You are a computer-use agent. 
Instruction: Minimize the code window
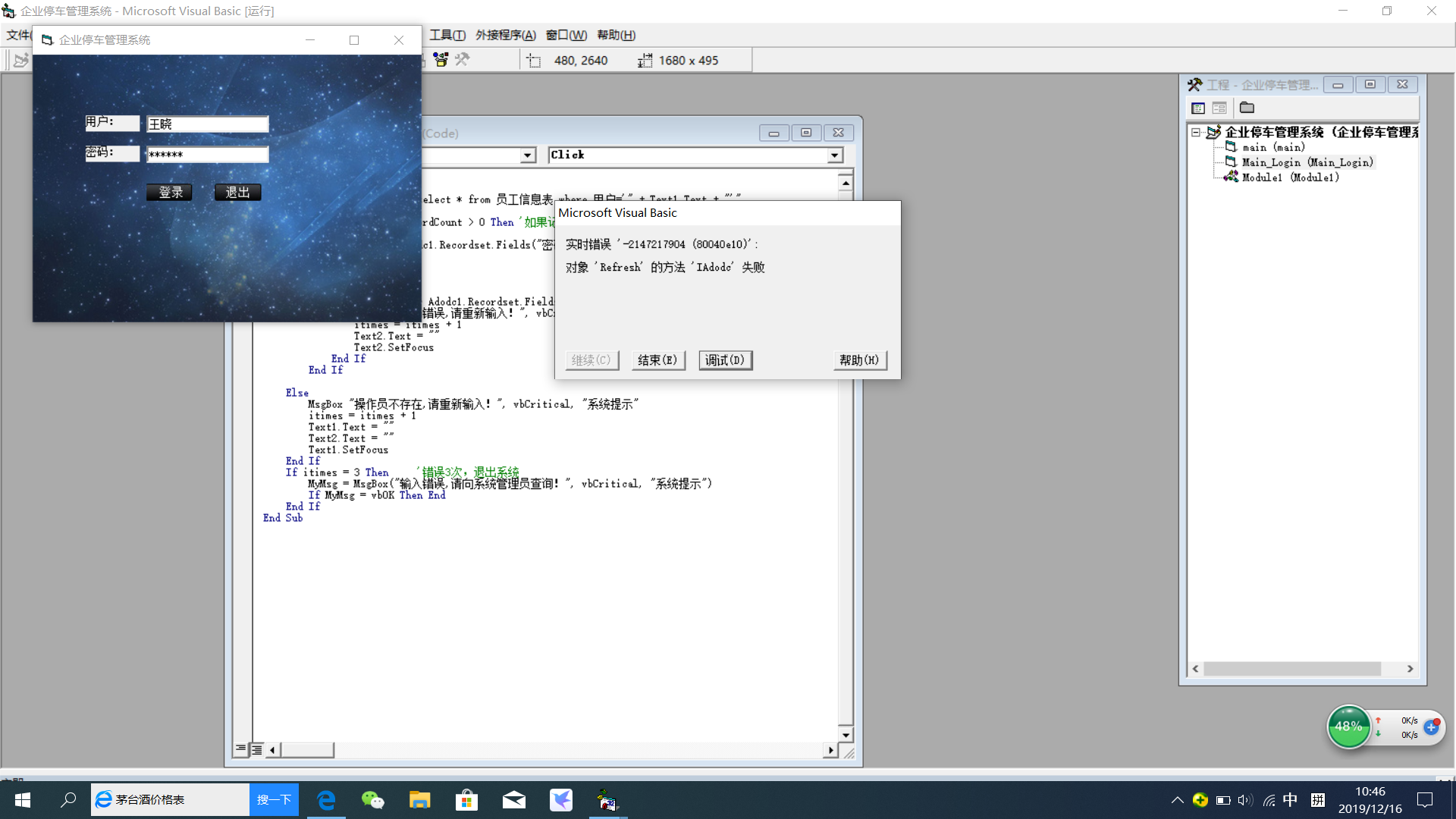coord(773,133)
